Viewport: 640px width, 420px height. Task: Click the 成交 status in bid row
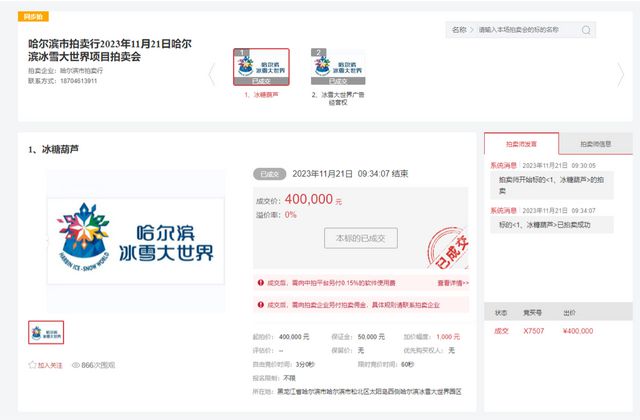501,331
